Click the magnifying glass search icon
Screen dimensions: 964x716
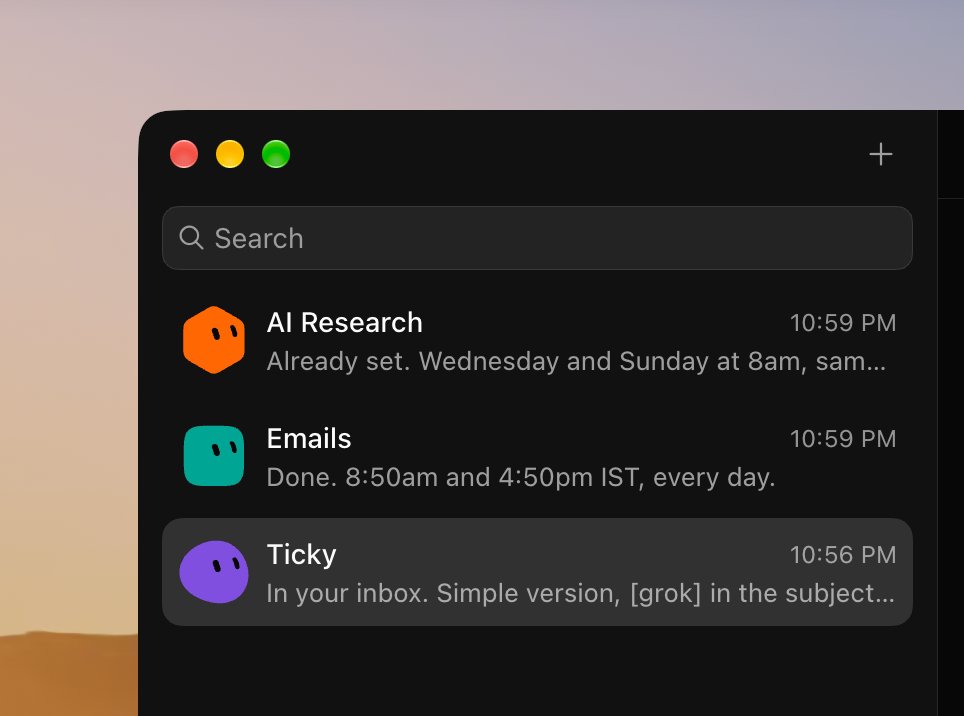click(x=191, y=238)
